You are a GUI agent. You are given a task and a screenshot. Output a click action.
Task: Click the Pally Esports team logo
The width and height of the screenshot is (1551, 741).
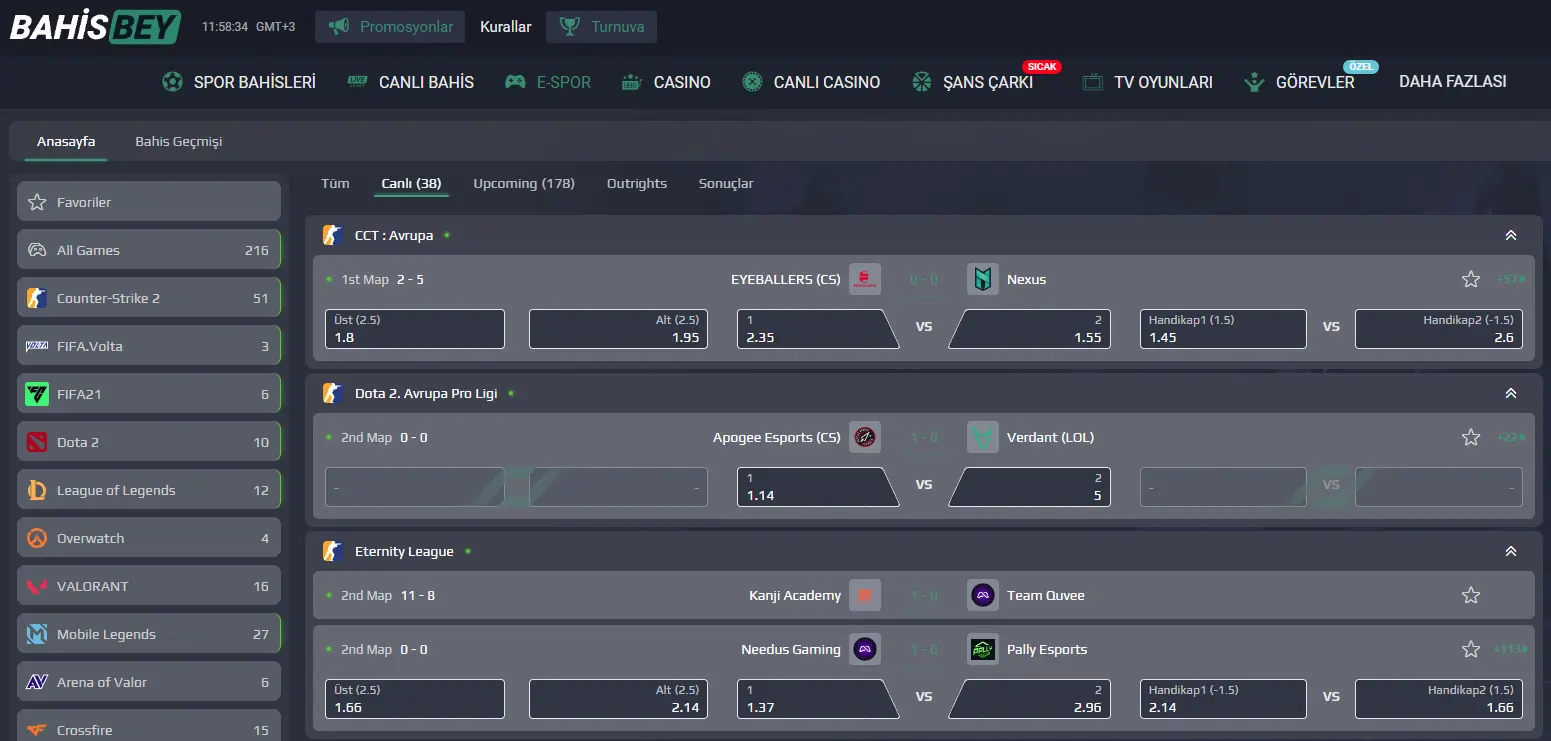[983, 649]
